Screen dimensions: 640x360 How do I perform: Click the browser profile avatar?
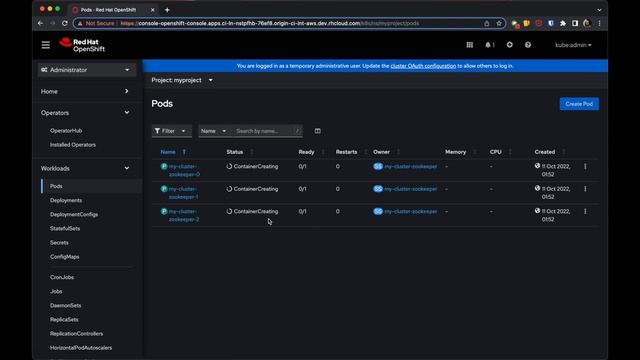point(587,23)
